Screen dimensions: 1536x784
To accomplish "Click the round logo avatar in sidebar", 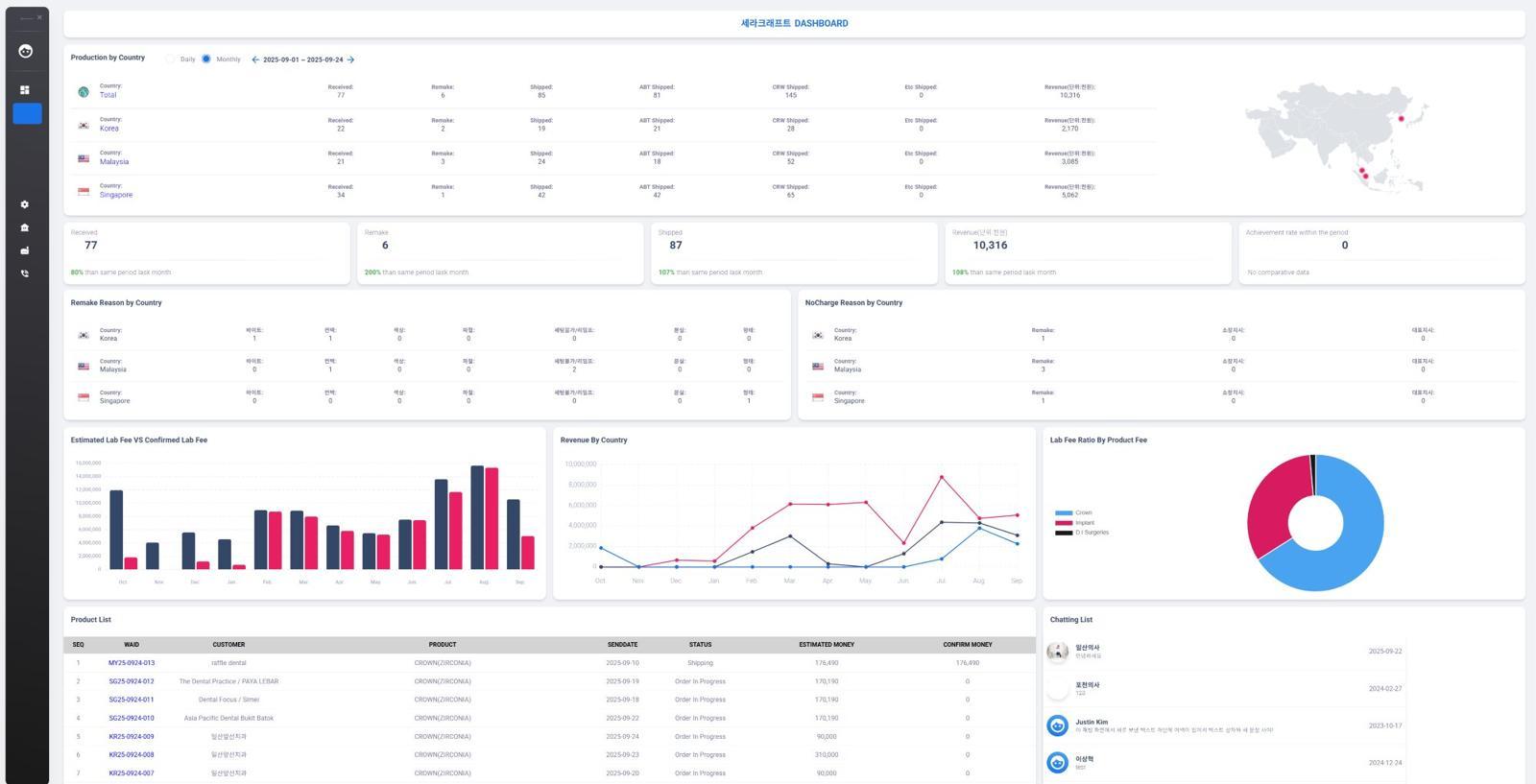I will pos(26,51).
